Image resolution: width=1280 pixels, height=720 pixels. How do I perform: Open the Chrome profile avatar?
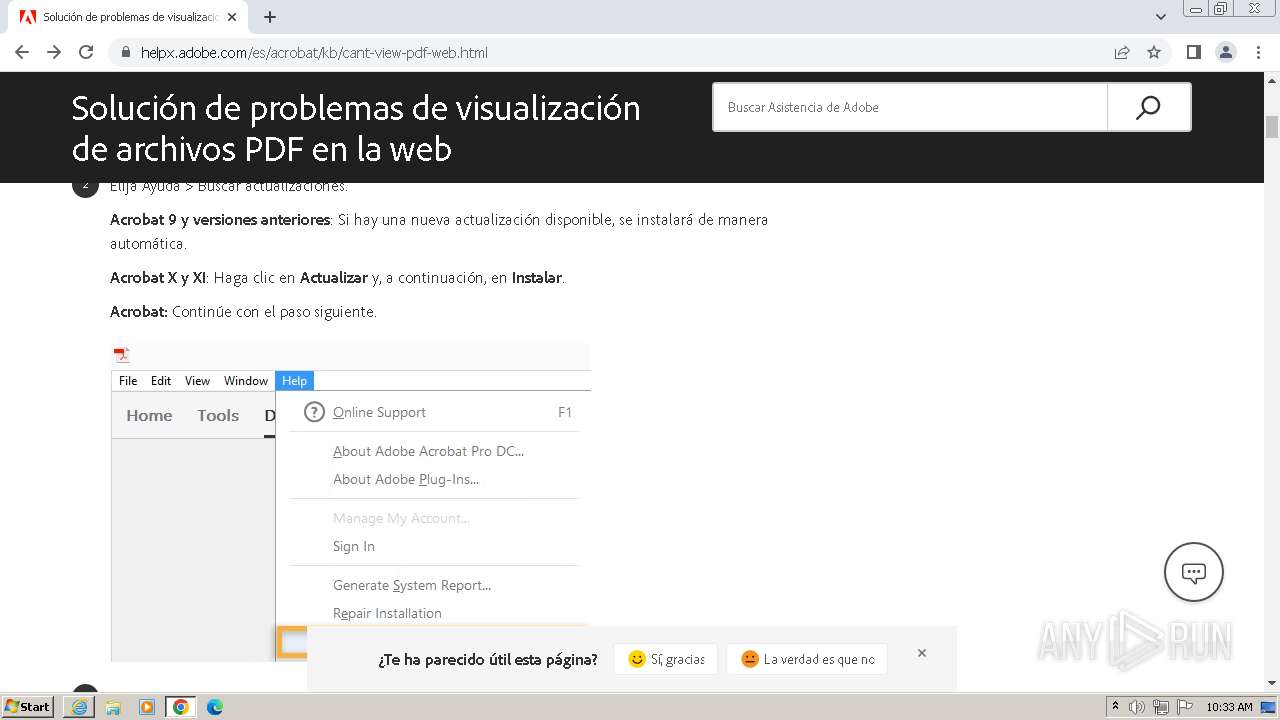1226,52
